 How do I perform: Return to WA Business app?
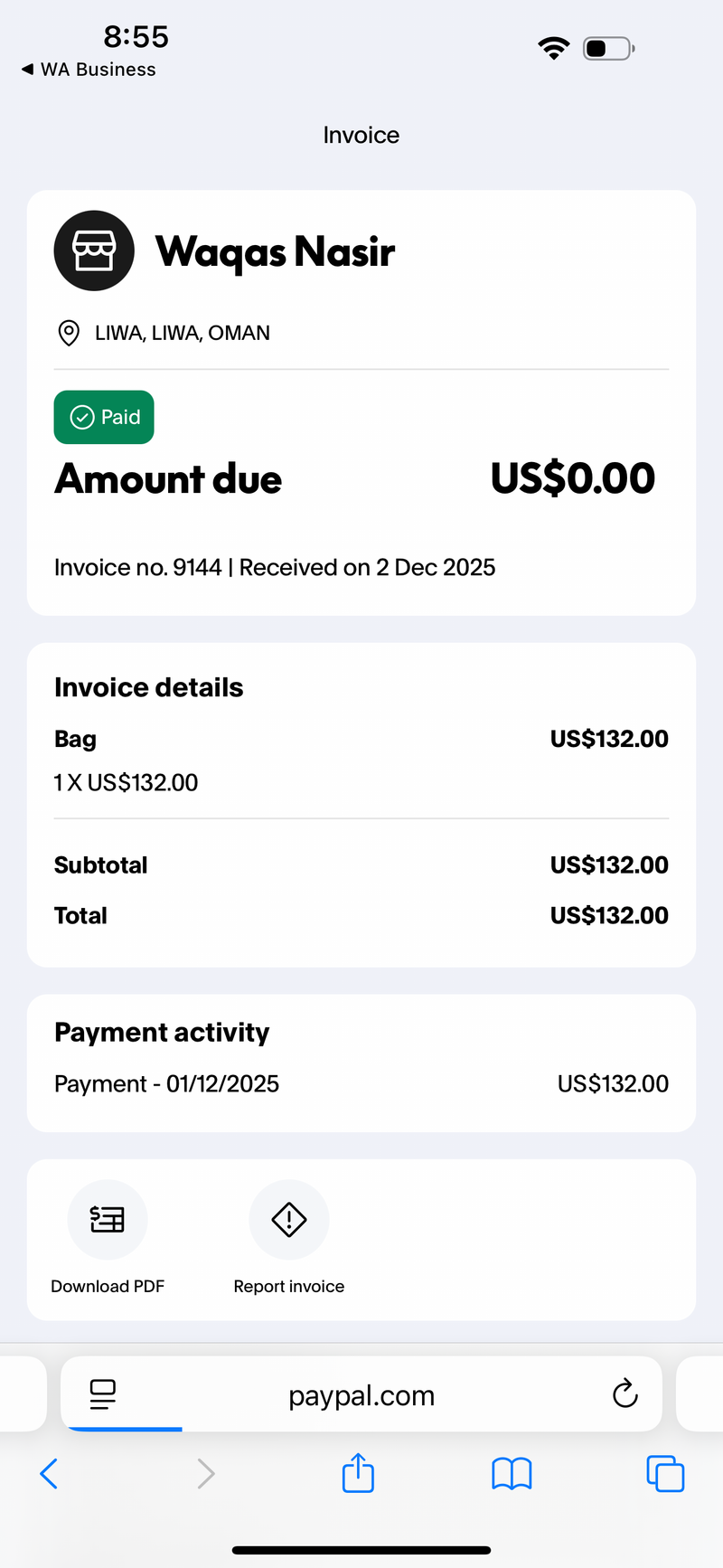89,70
